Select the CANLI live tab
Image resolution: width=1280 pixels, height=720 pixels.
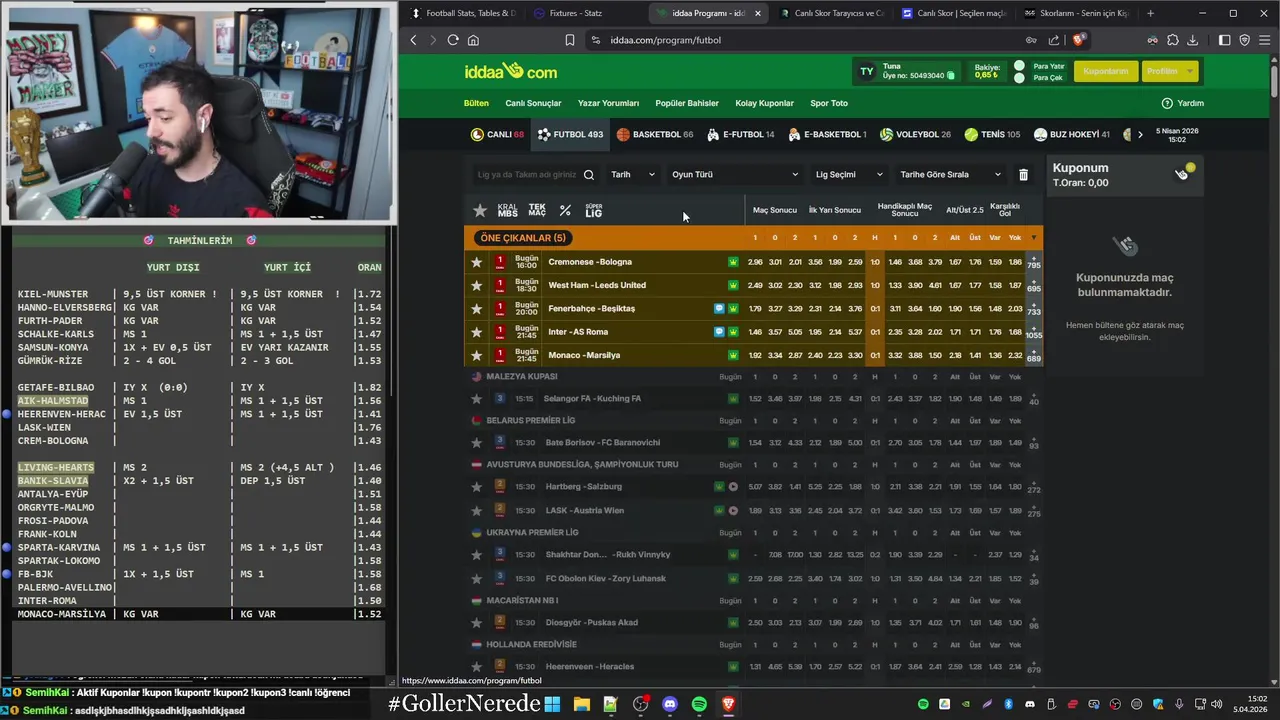497,134
